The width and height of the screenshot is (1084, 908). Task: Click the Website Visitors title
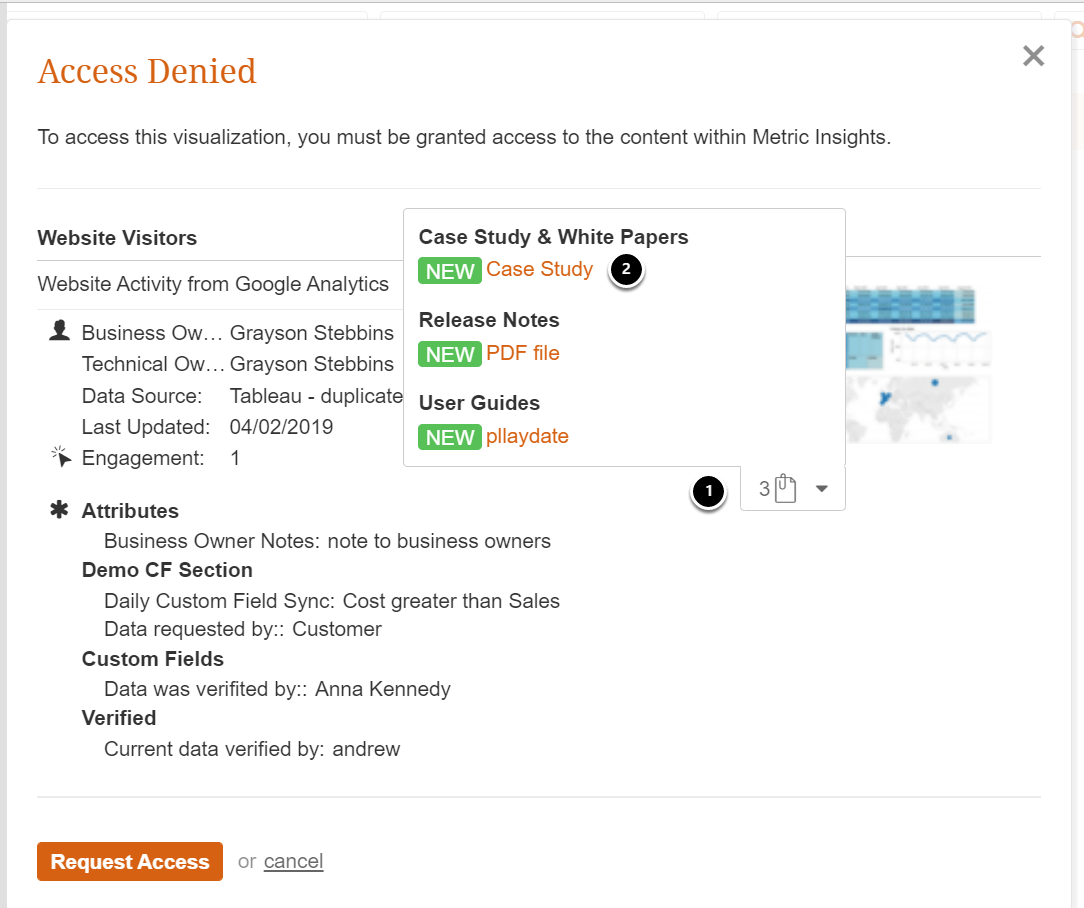coord(117,238)
